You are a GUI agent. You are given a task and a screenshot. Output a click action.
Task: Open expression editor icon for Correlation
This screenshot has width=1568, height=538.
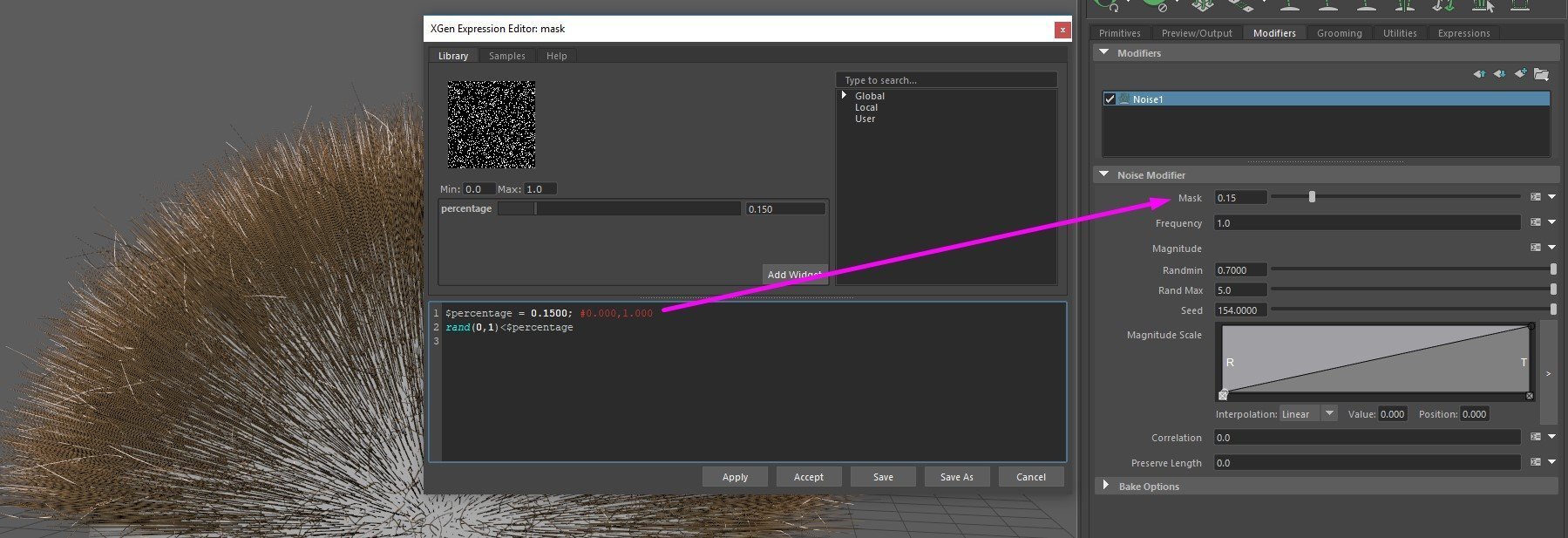click(1536, 437)
